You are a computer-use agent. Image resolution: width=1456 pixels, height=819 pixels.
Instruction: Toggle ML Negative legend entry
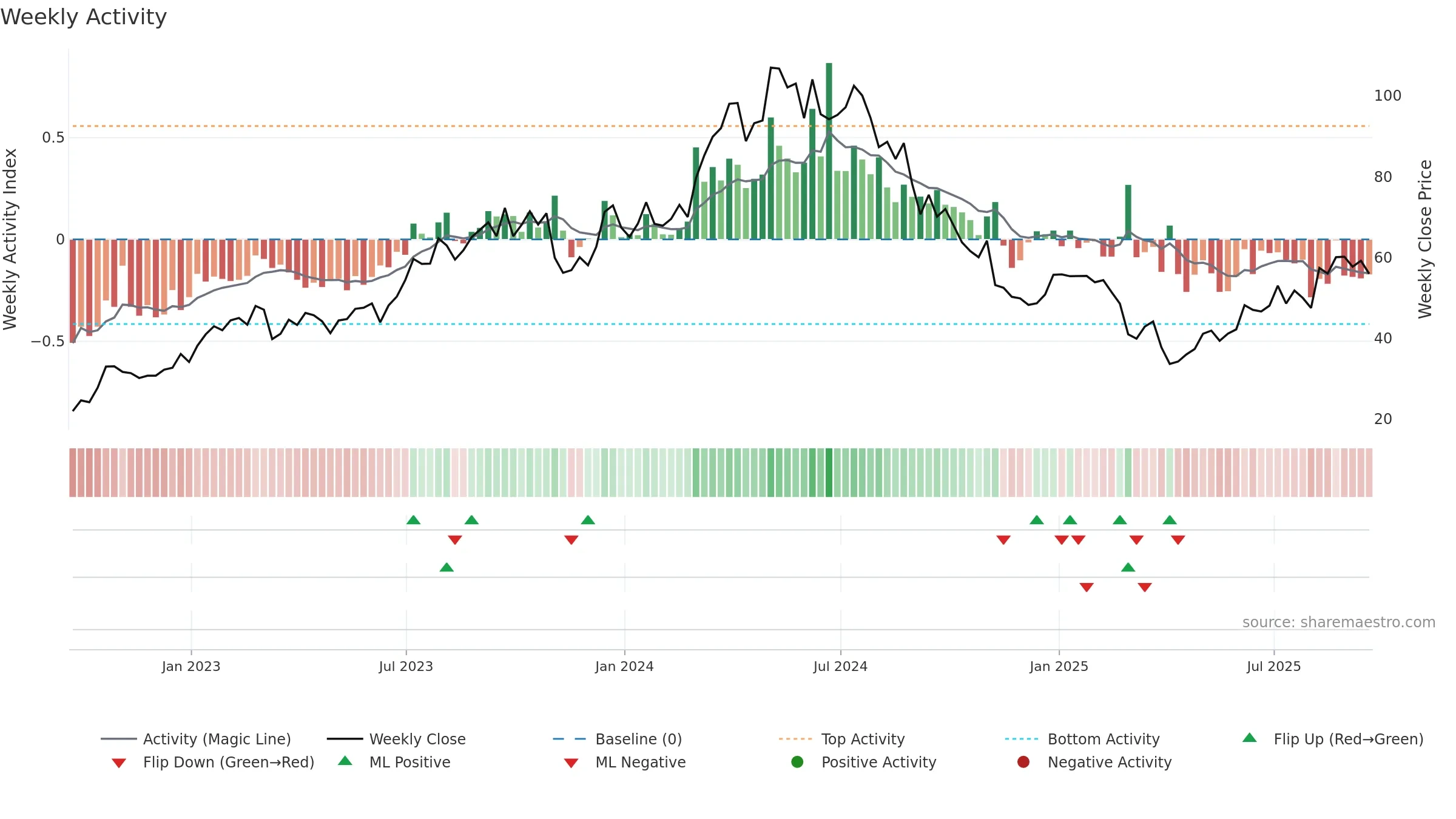coord(625,762)
